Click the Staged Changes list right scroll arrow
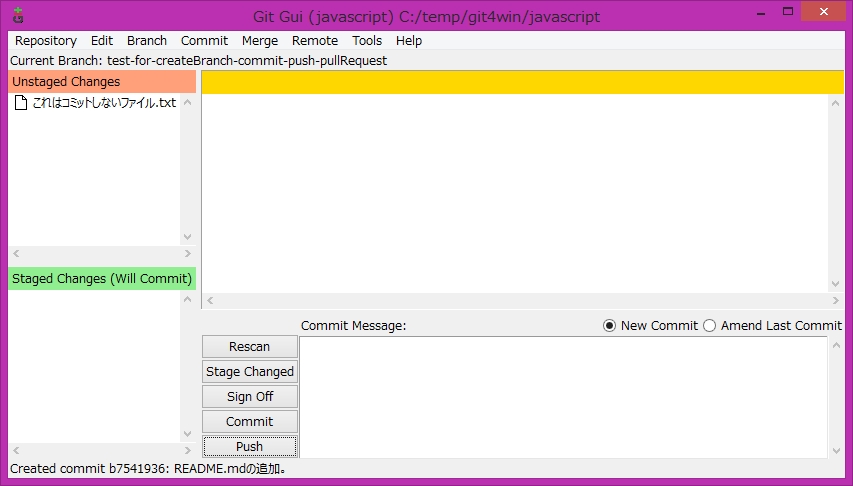This screenshot has height=486, width=853. point(188,451)
